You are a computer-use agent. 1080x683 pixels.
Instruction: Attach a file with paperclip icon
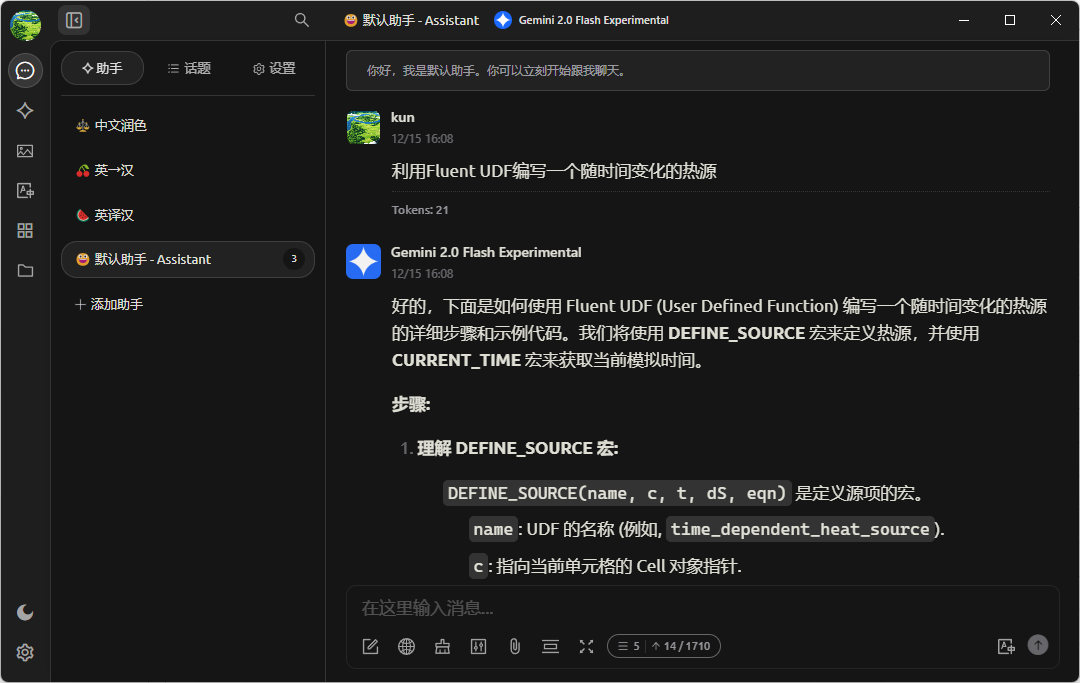515,646
